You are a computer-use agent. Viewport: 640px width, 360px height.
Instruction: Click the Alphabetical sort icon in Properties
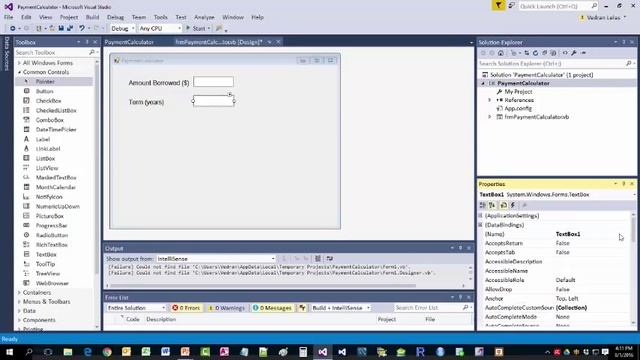pyautogui.click(x=492, y=205)
